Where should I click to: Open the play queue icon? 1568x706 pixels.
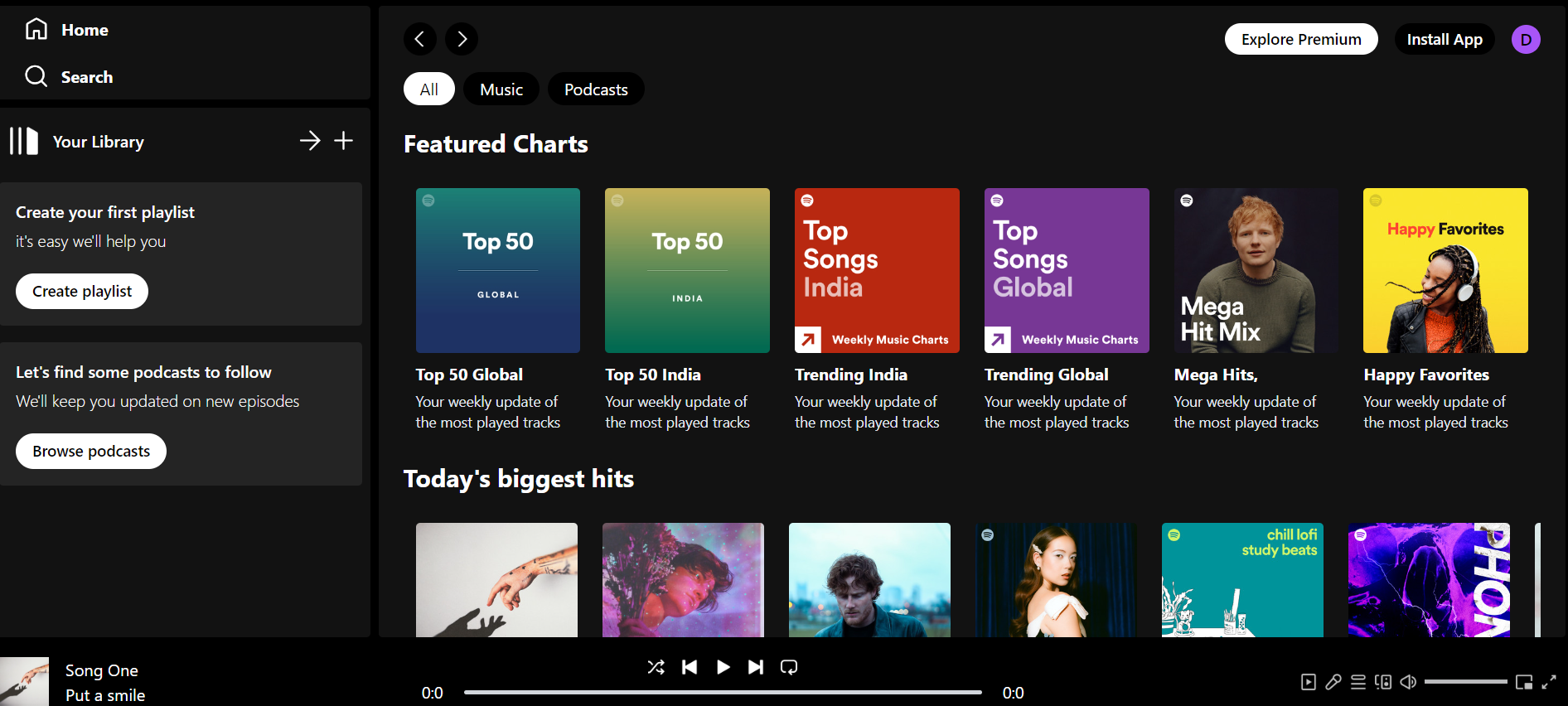tap(1357, 682)
